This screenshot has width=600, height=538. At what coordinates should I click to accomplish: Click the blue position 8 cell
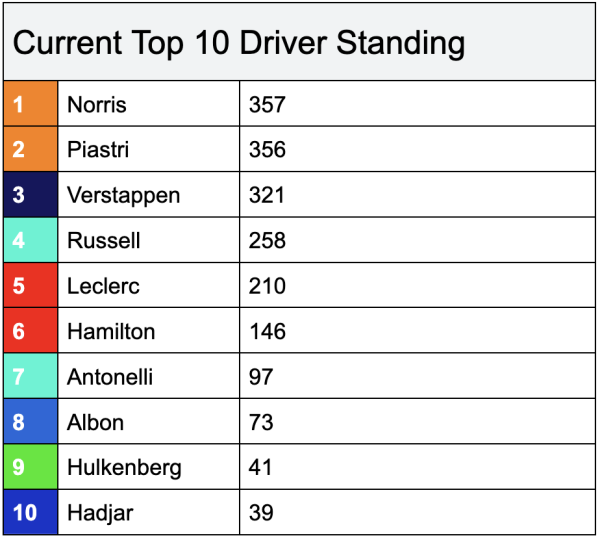point(30,422)
